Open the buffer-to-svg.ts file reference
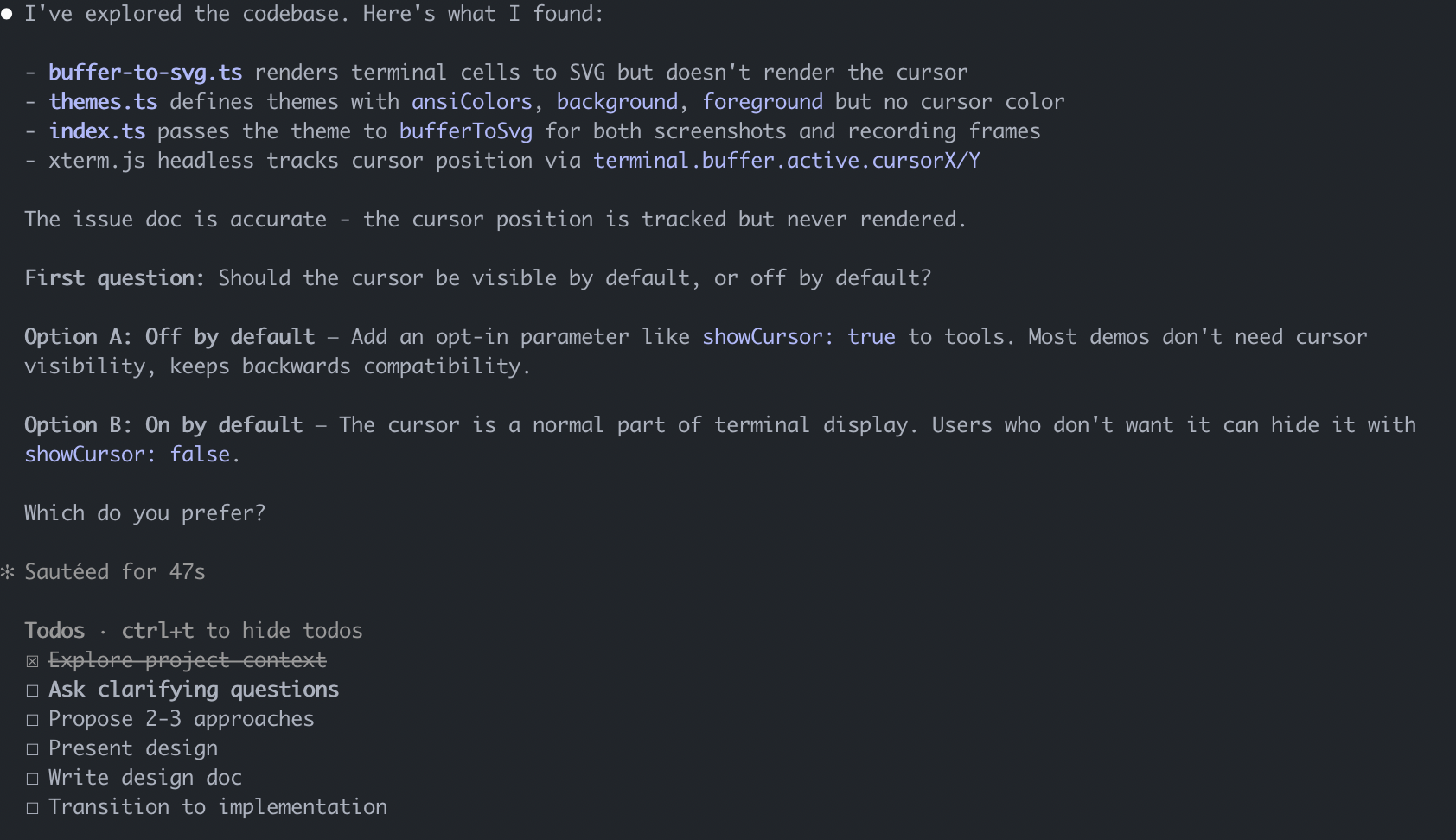Screen dimensions: 1456x840 coord(145,73)
